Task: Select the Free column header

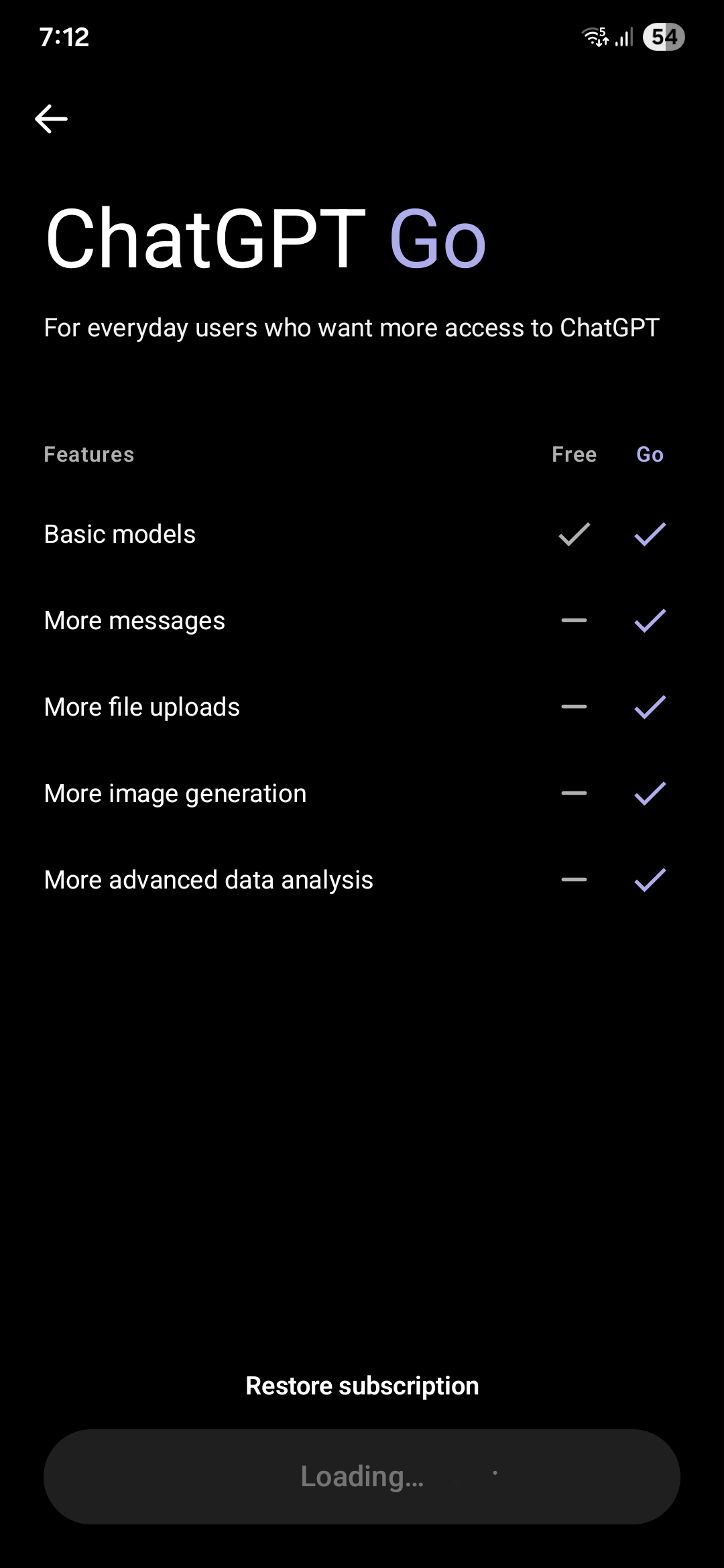Action: (574, 454)
